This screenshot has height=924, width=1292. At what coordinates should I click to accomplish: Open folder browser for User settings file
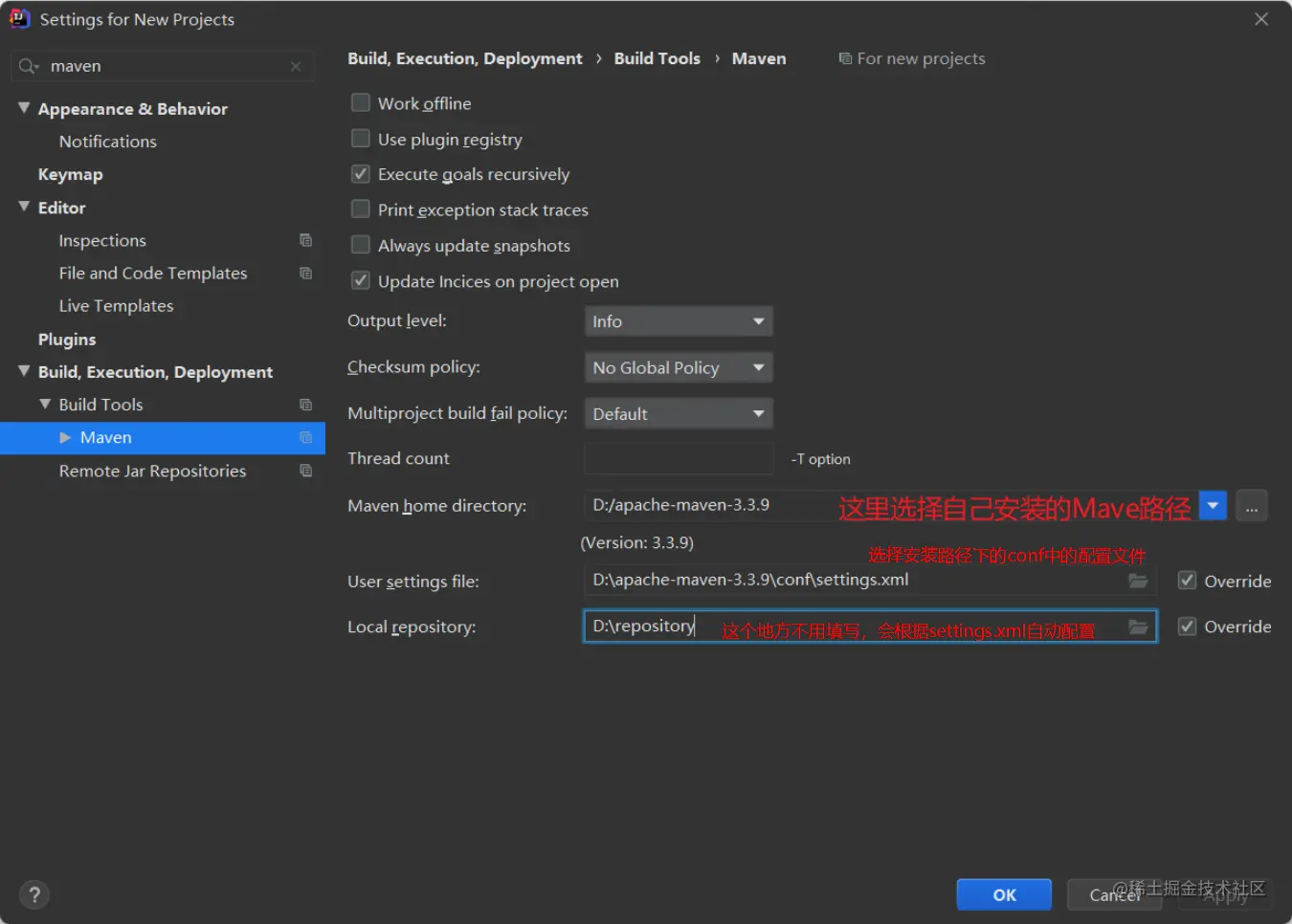(x=1138, y=581)
